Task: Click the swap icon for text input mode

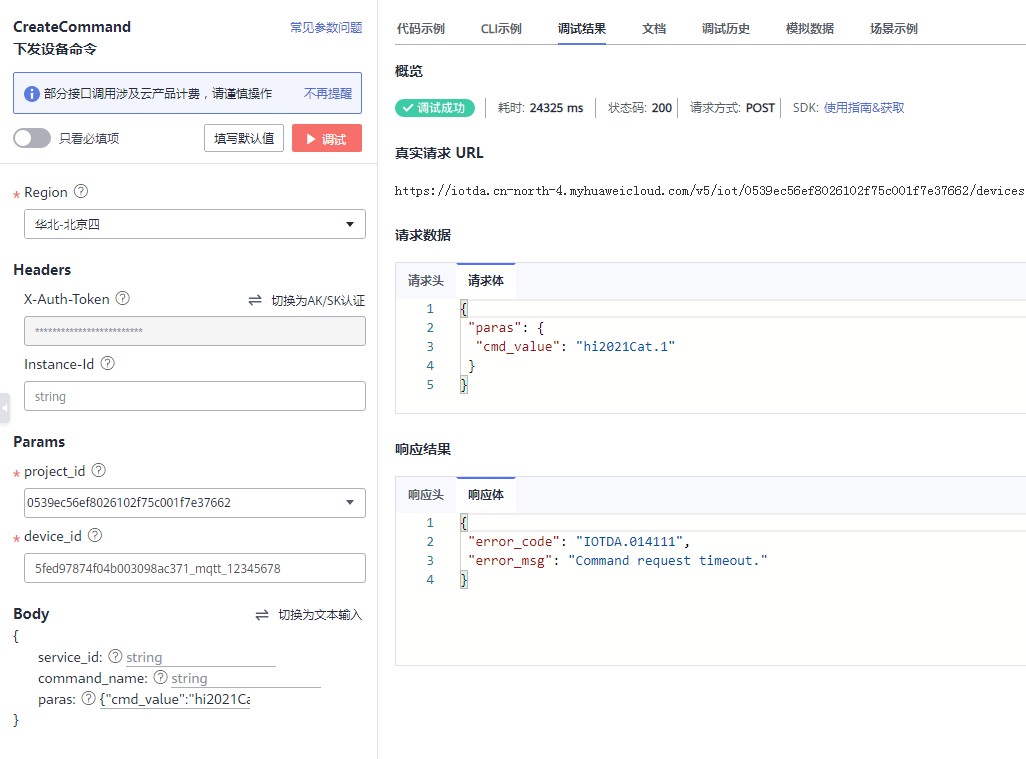Action: point(262,615)
